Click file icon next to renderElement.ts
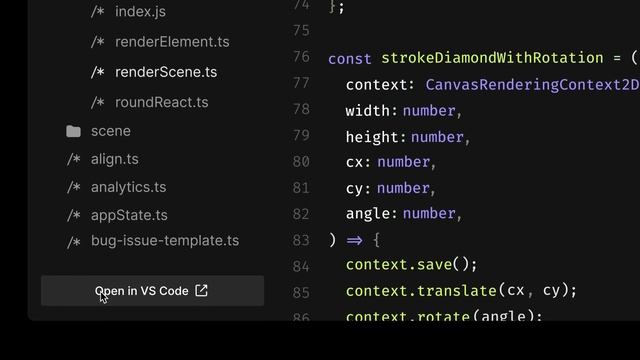The image size is (640, 360). coord(98,42)
